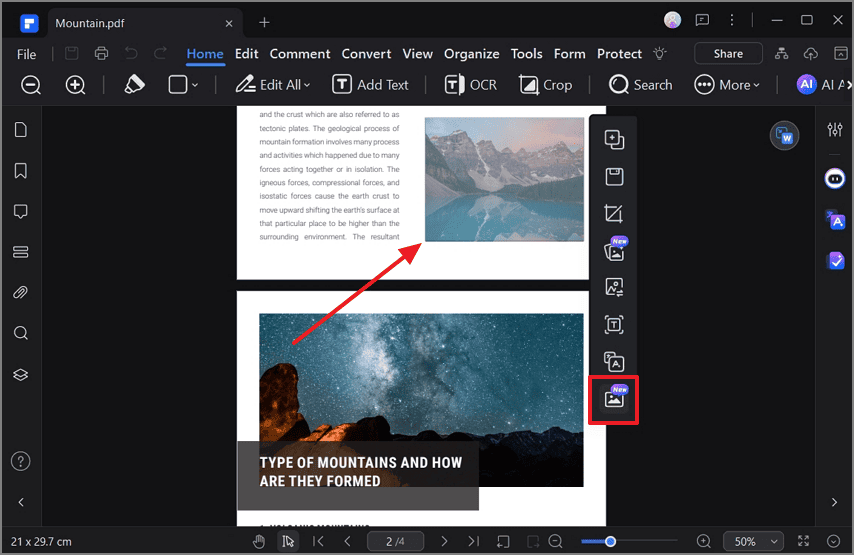Open the Protect tab
The width and height of the screenshot is (854, 555).
[619, 54]
